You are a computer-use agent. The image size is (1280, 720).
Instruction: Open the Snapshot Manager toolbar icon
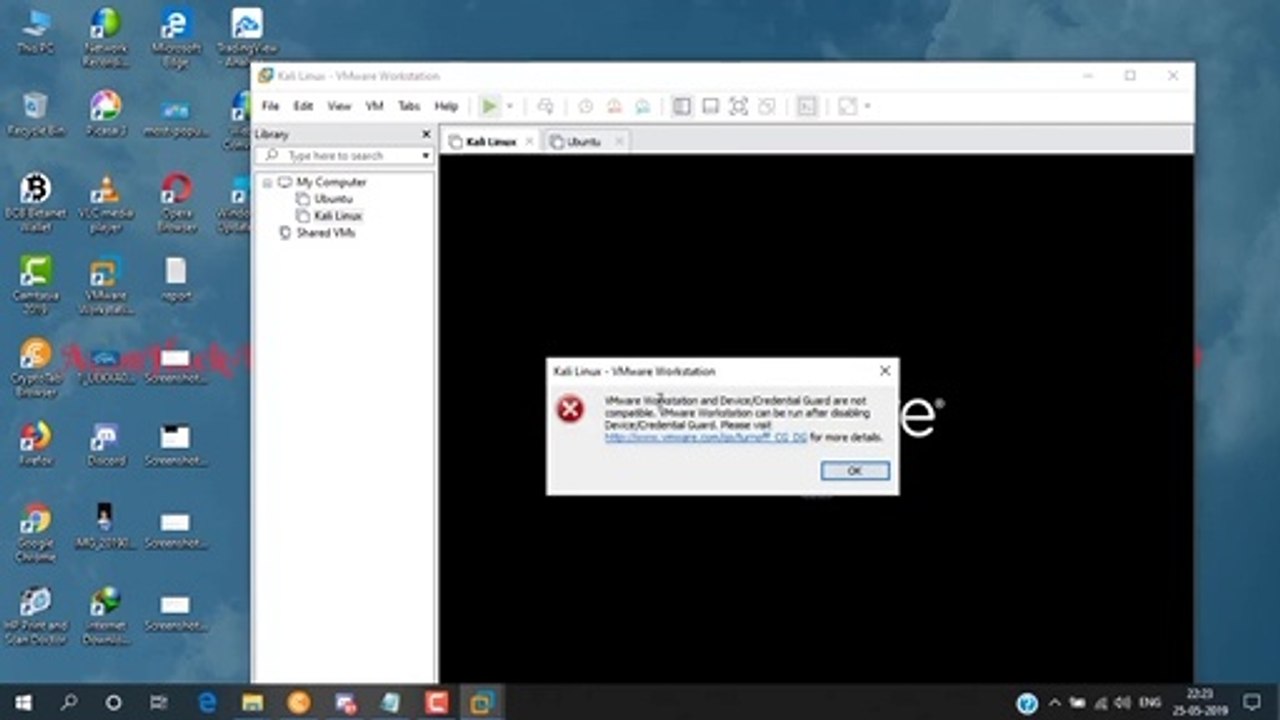click(x=643, y=106)
